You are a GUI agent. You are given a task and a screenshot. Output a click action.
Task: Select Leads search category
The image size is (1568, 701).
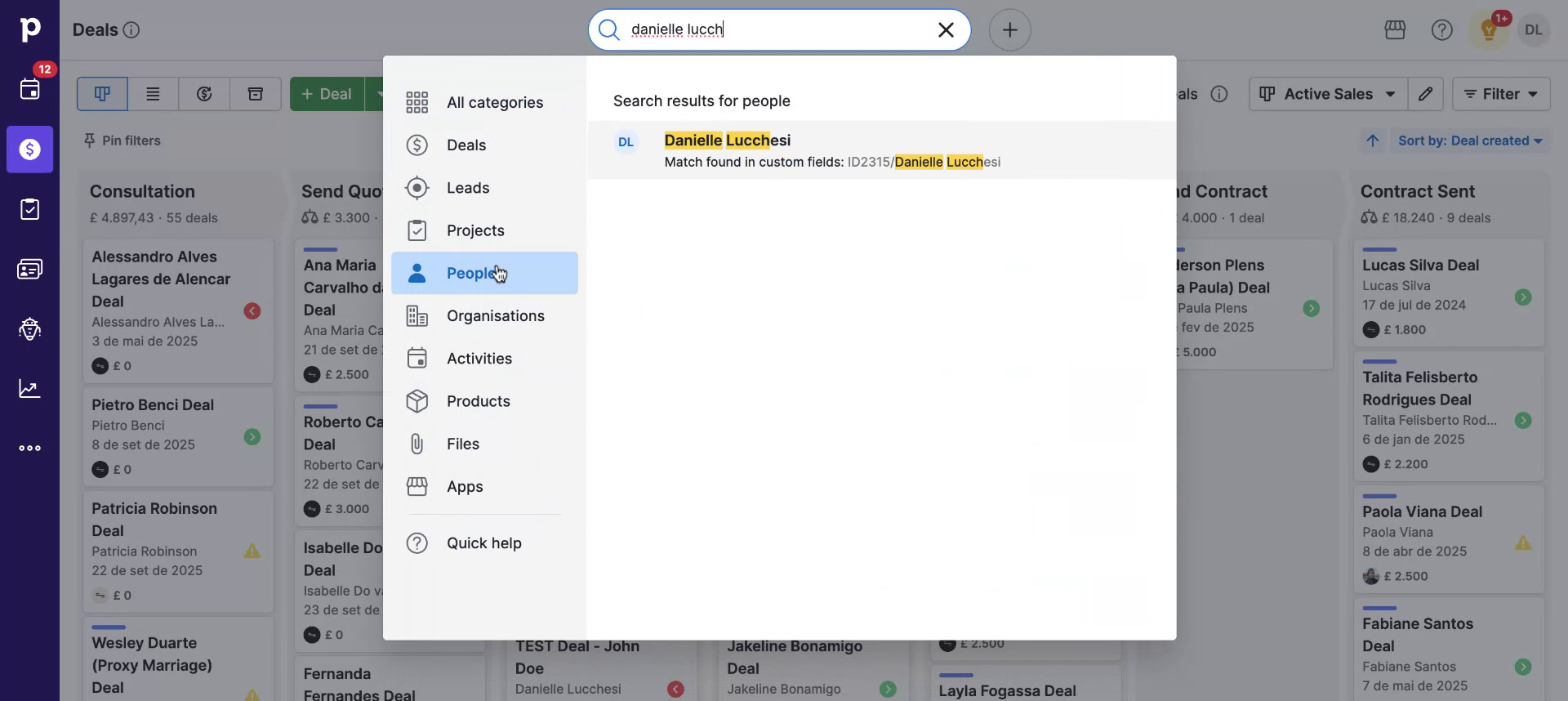pos(484,188)
